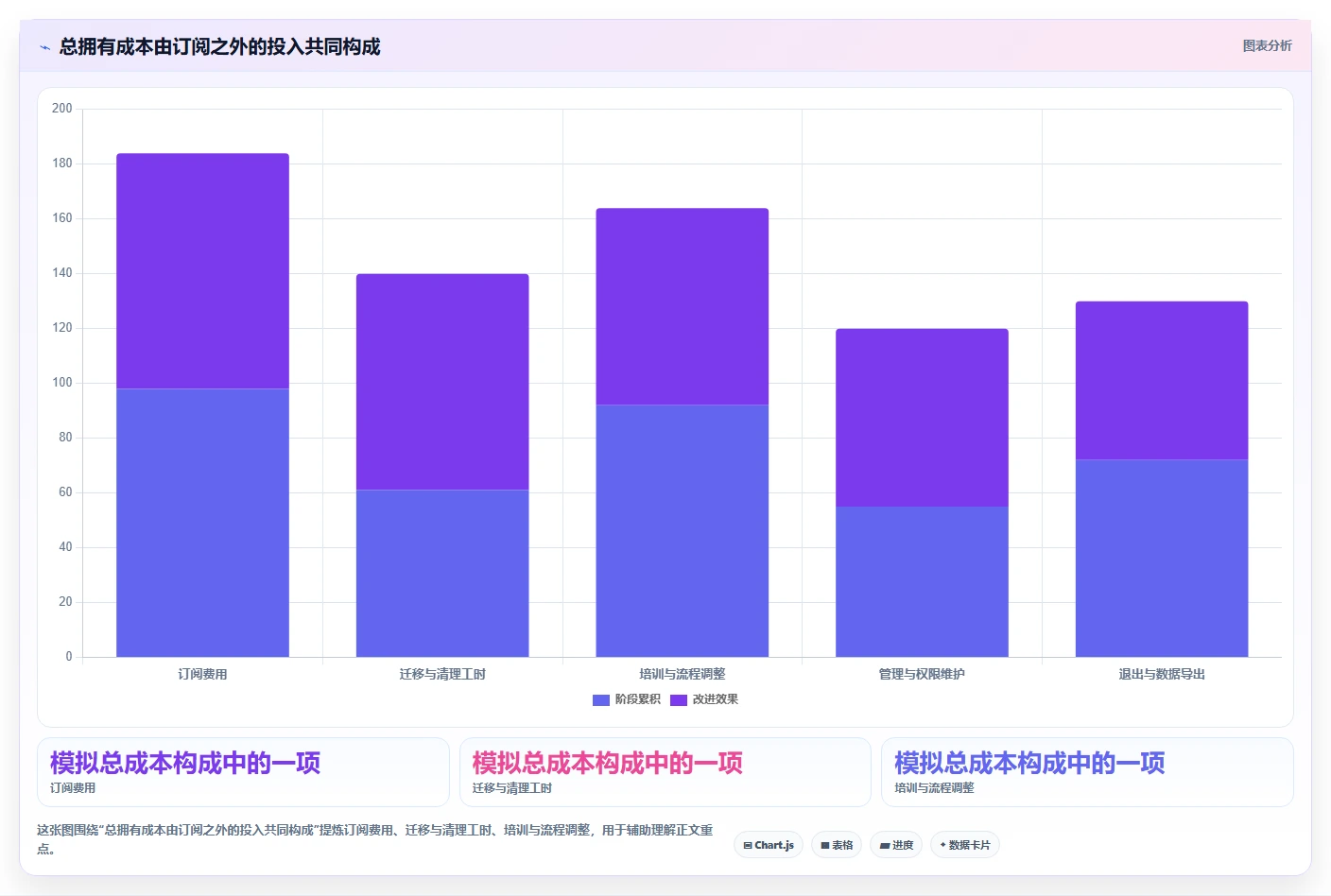Click the sparkle icon in the 数据卡片 chip
The width and height of the screenshot is (1331, 896).
(x=942, y=845)
